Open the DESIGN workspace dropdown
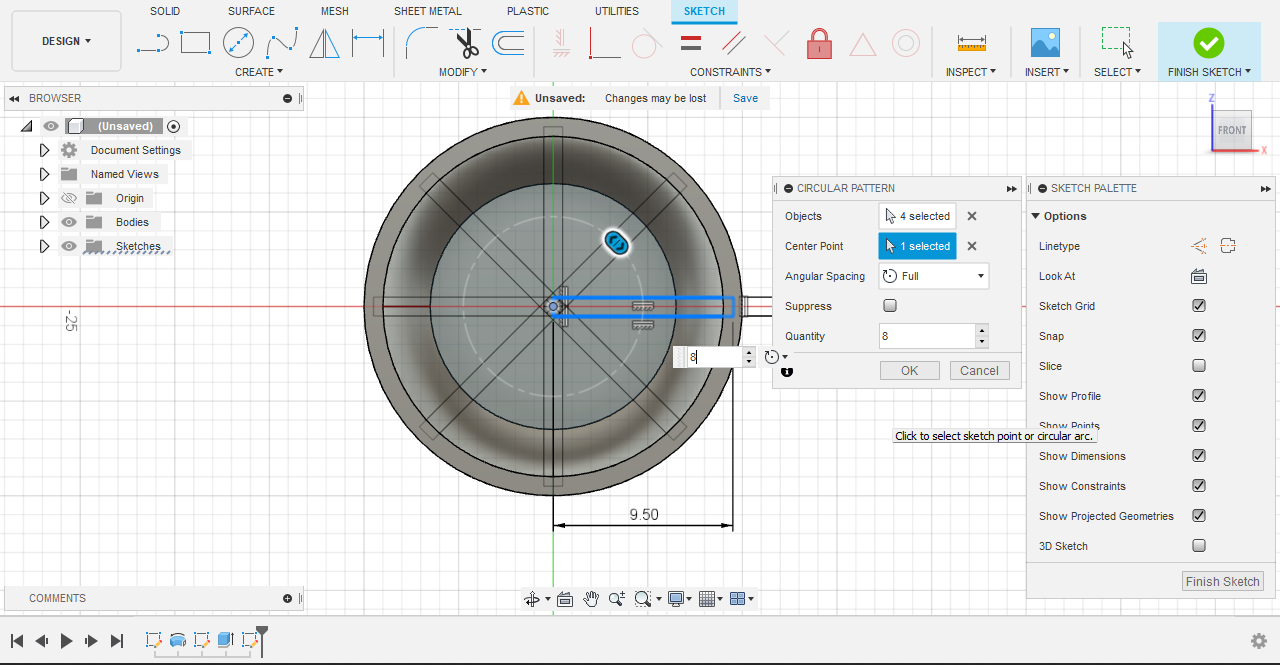The image size is (1280, 665). (x=66, y=41)
